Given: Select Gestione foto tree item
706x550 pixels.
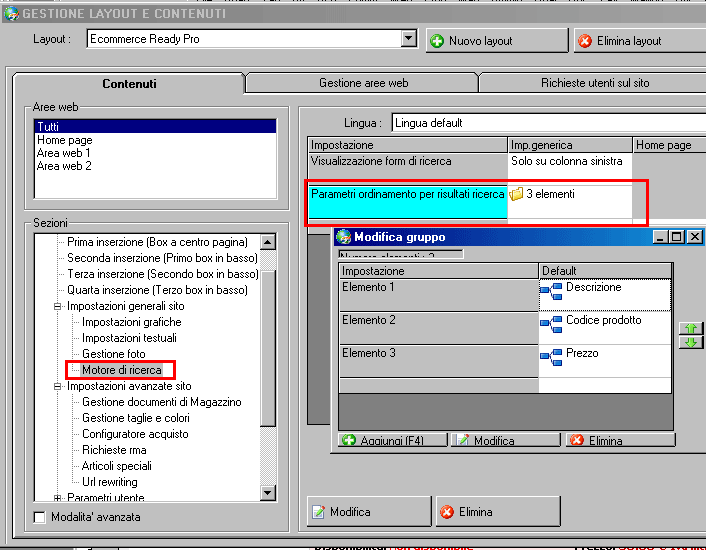Looking at the screenshot, I should coord(114,354).
